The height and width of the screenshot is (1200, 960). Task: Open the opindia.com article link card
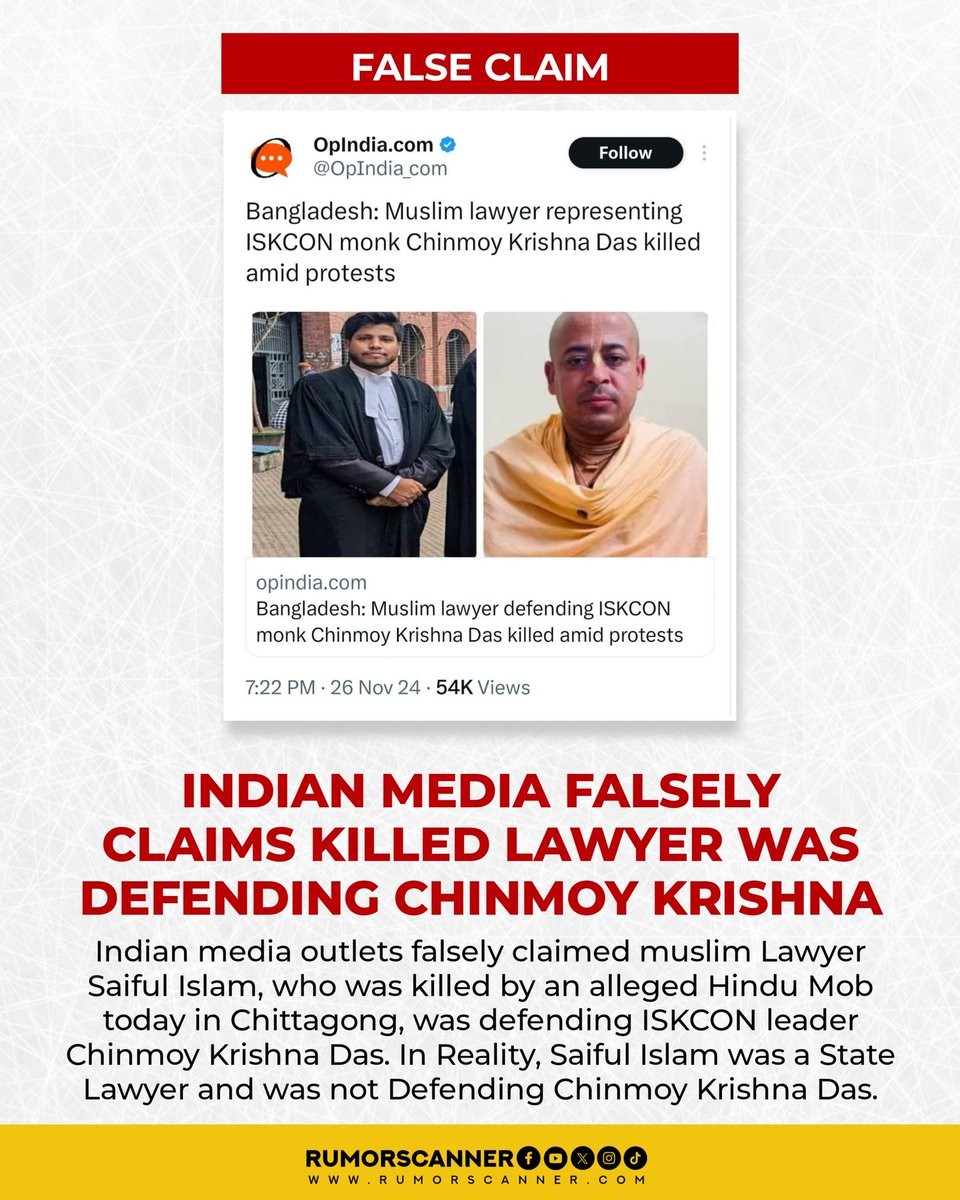tap(480, 607)
